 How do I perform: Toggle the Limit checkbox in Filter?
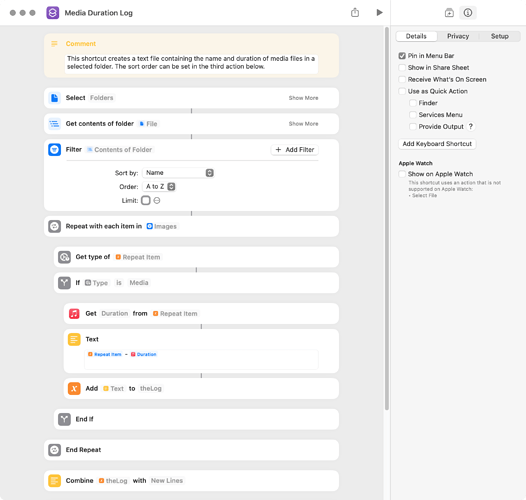pos(146,200)
